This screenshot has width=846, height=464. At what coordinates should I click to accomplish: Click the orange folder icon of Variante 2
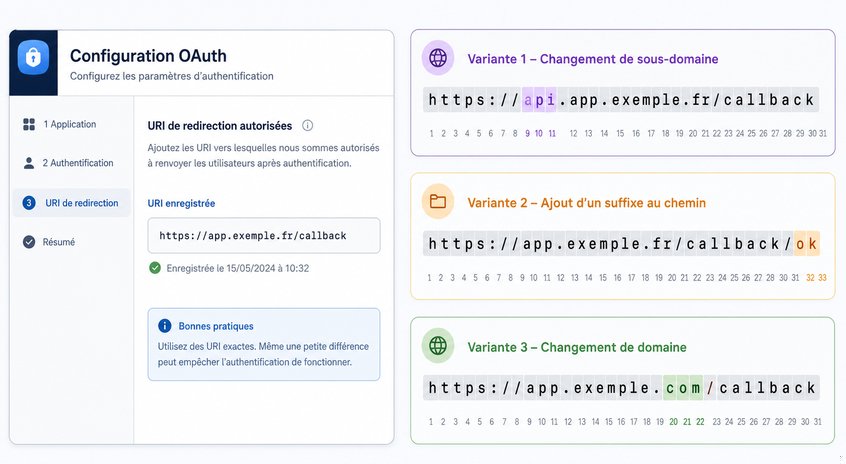click(438, 202)
